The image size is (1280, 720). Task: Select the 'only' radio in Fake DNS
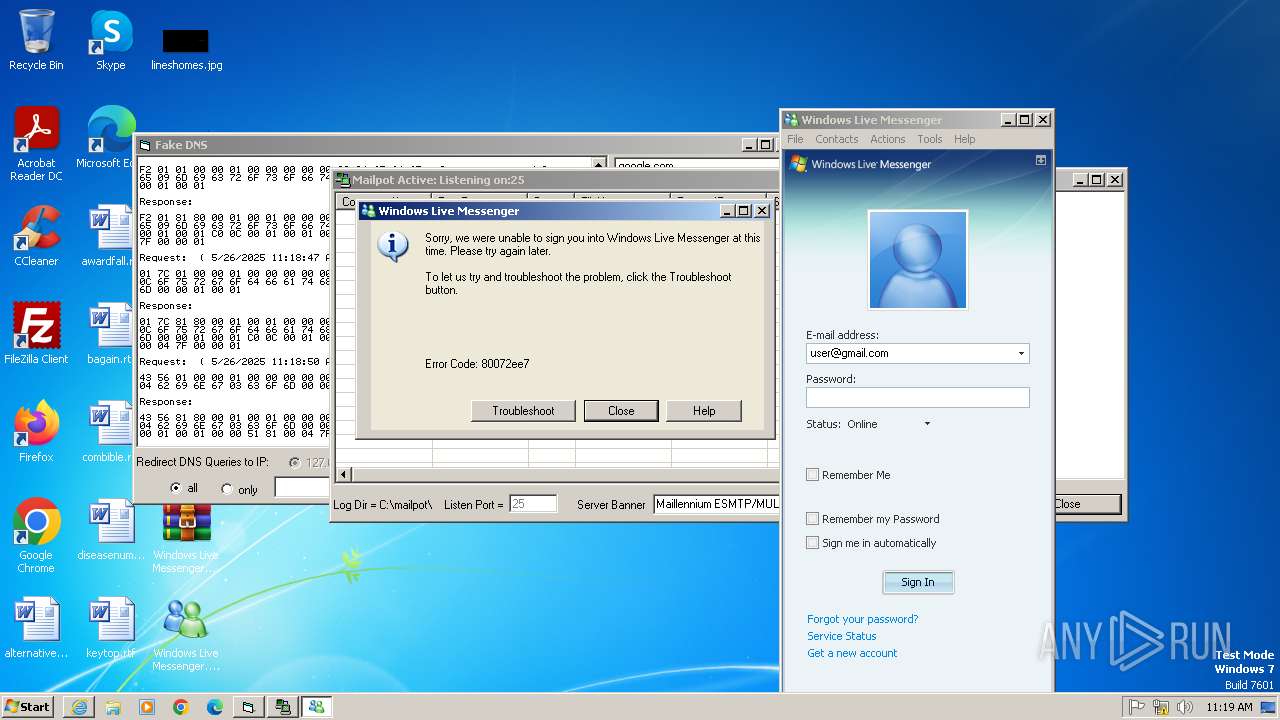[x=226, y=489]
